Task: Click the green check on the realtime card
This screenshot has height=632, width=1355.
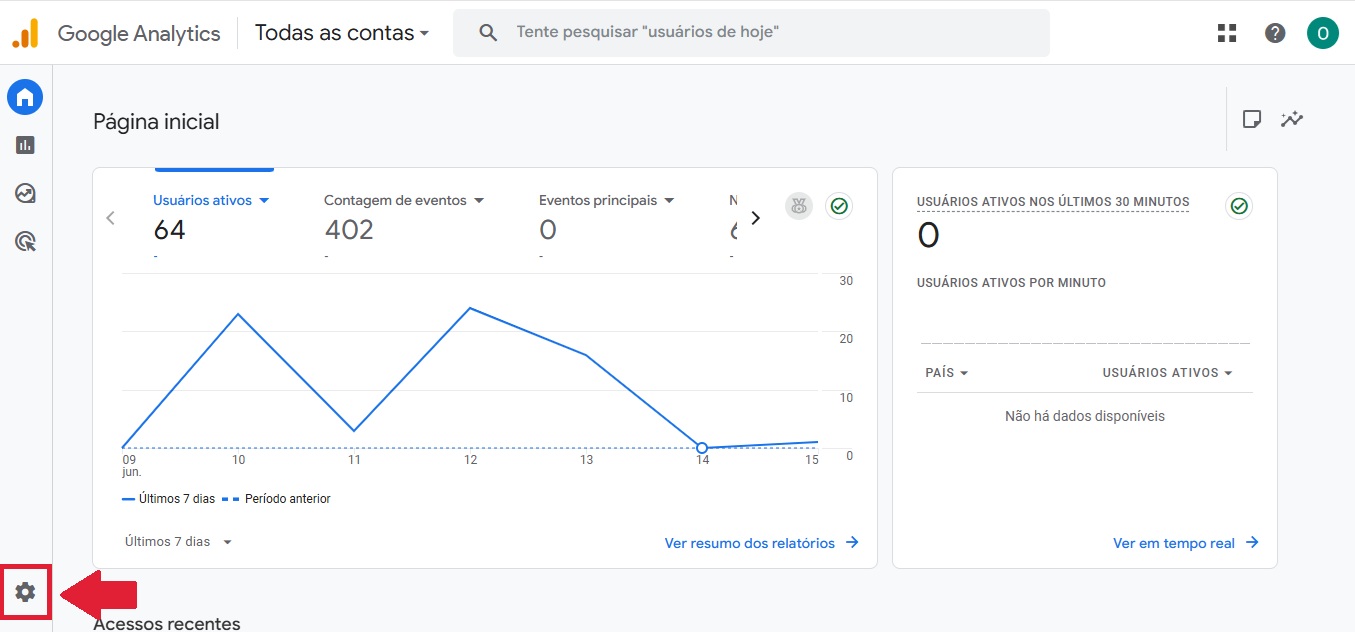Action: point(1239,206)
